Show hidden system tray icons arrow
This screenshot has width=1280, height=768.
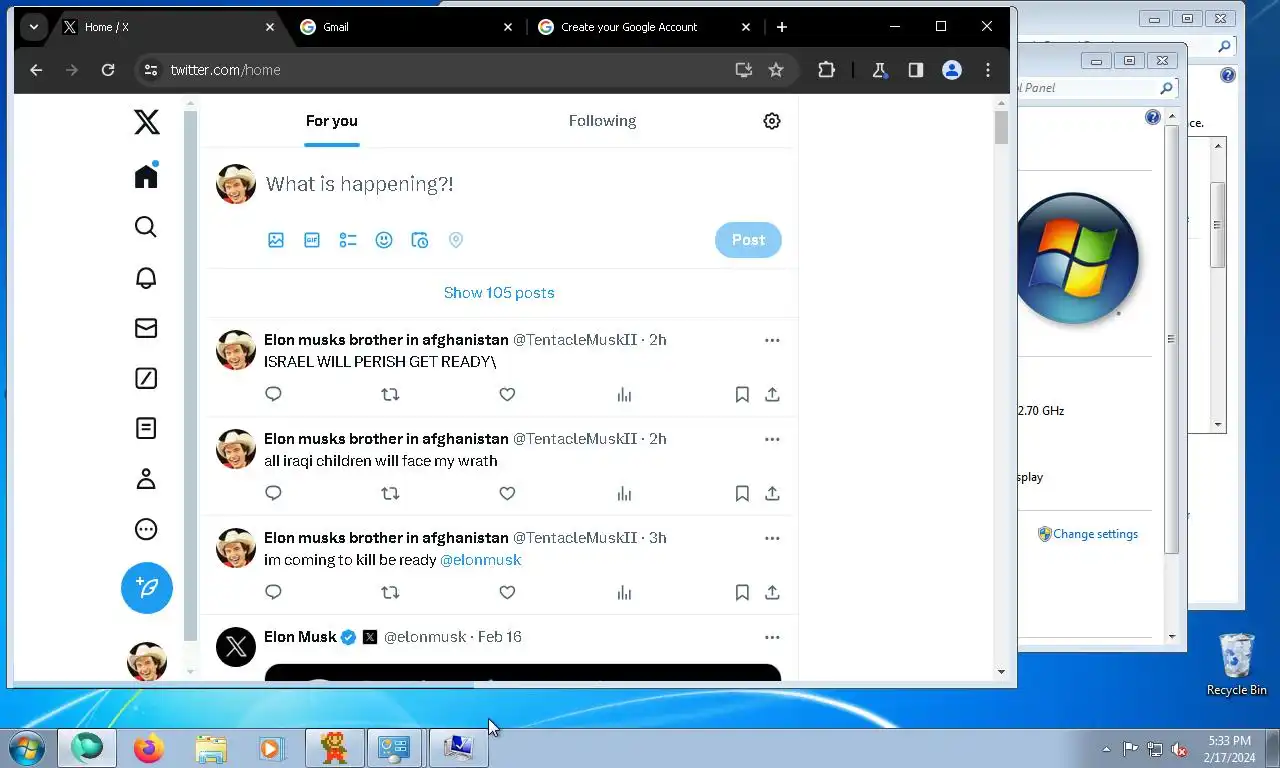point(1106,748)
